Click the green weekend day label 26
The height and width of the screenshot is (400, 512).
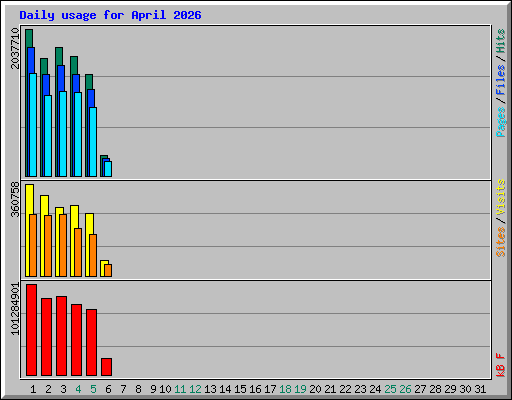[x=405, y=389]
